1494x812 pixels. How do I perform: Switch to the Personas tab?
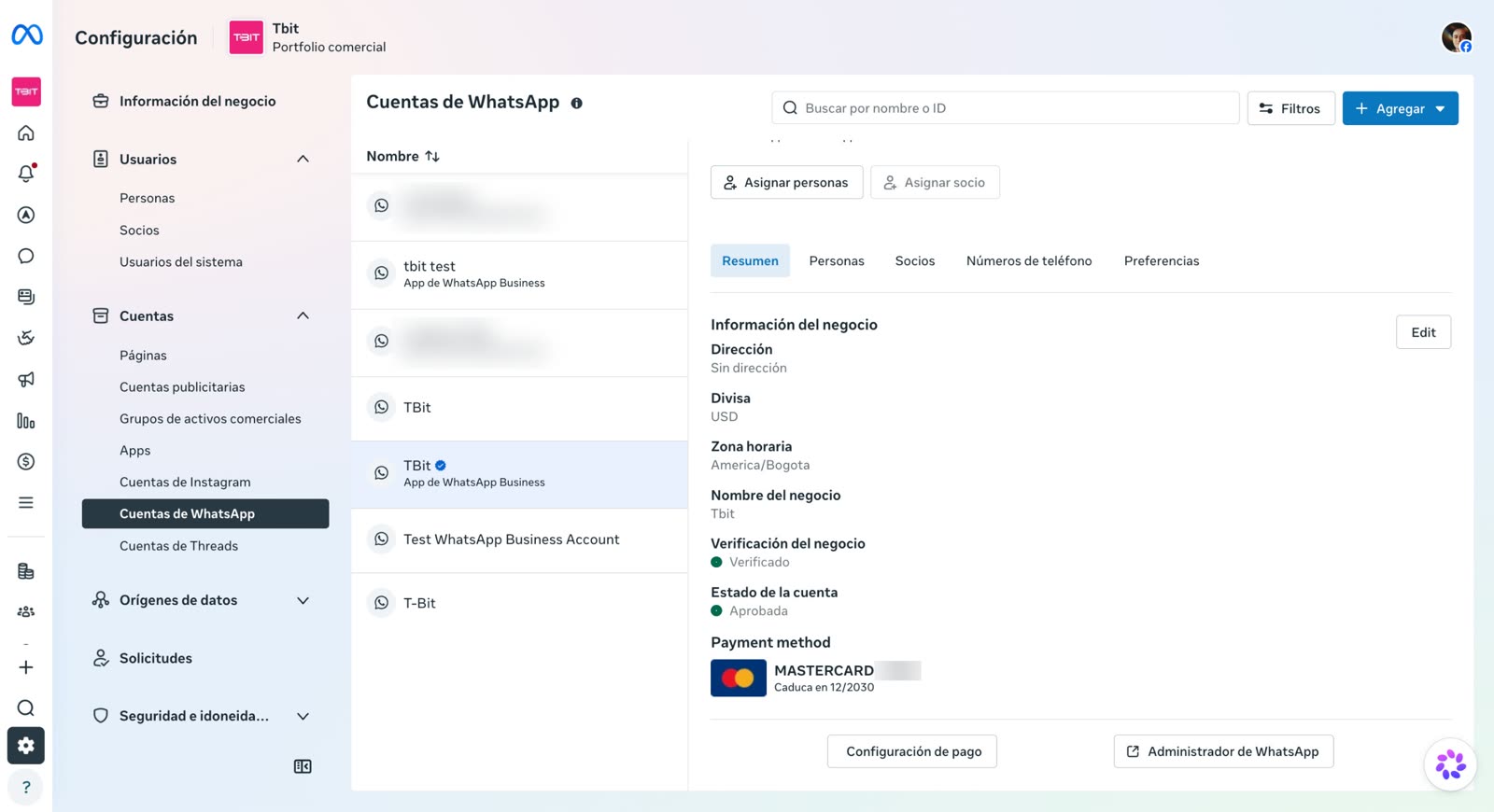[x=837, y=260]
